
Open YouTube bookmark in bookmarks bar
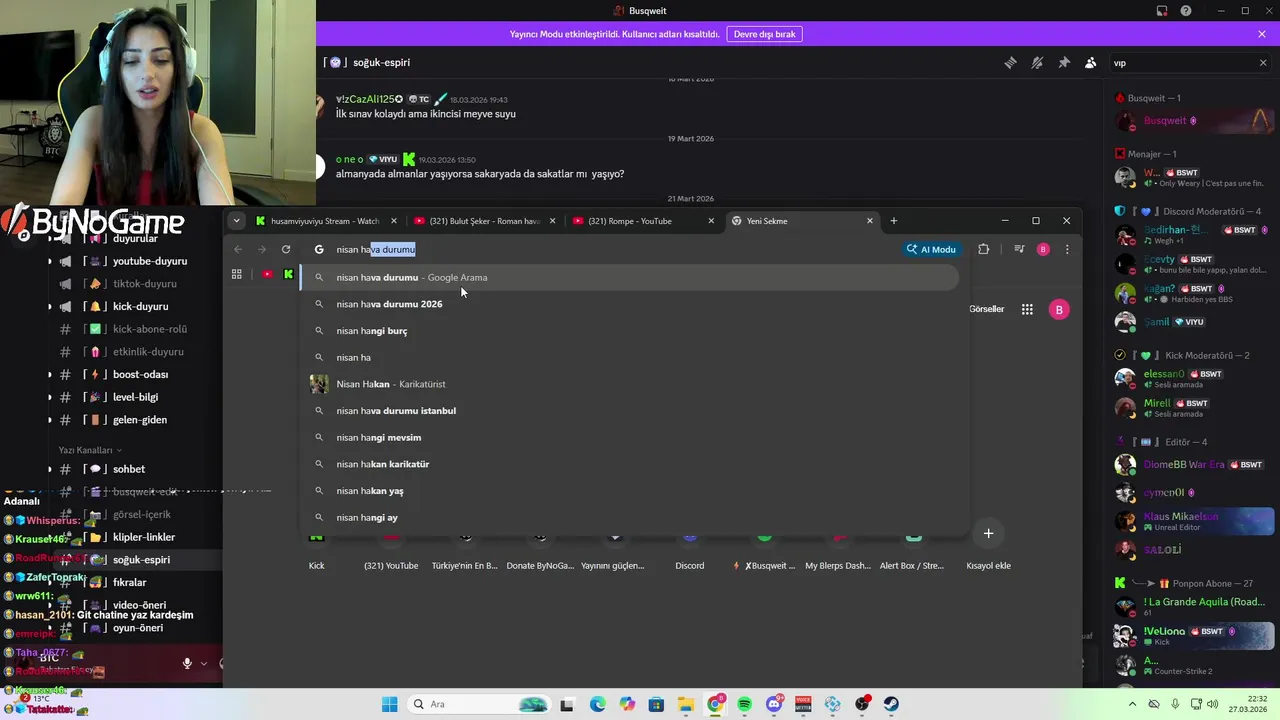[x=267, y=274]
